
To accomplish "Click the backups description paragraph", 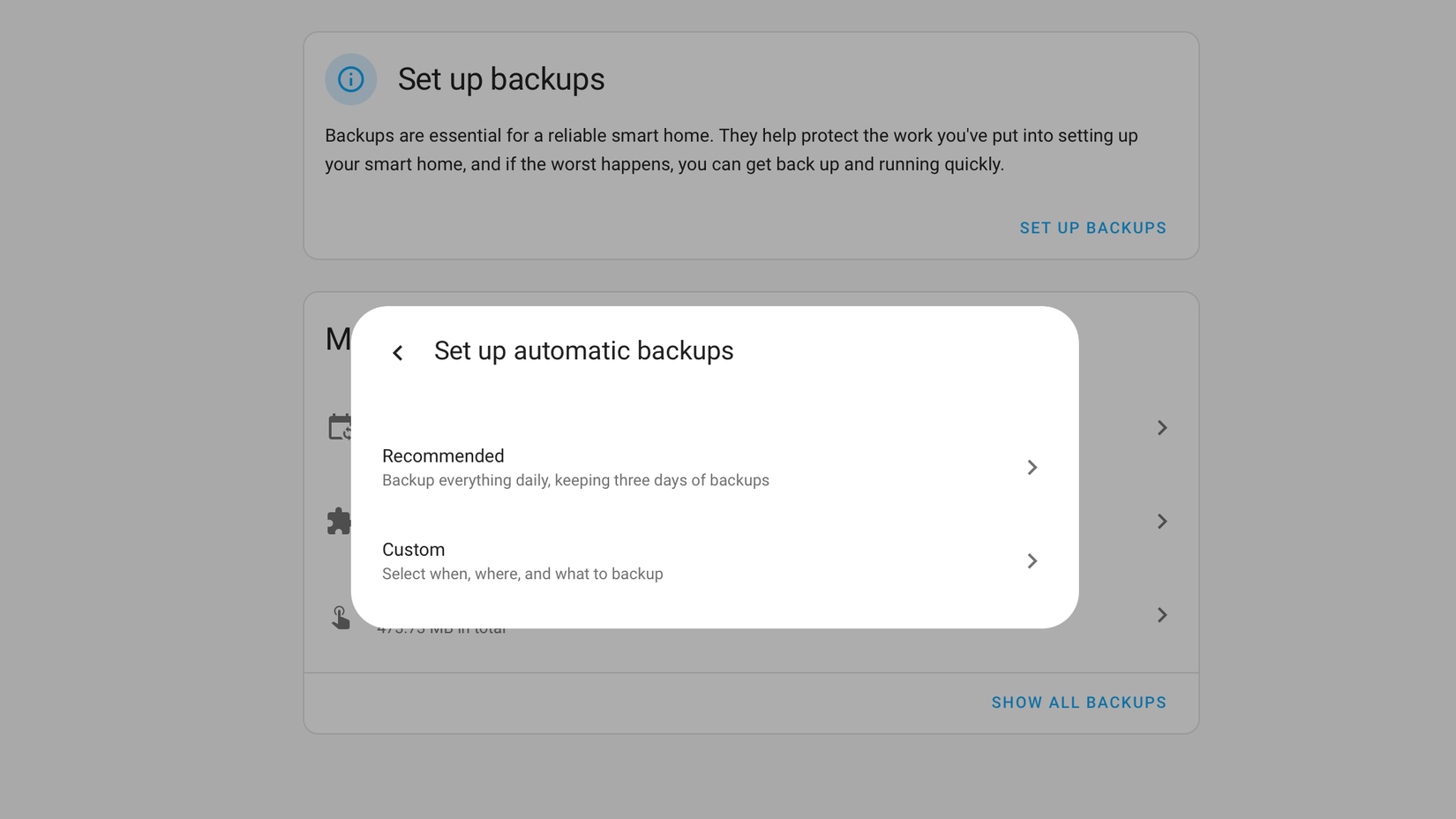I will point(731,149).
